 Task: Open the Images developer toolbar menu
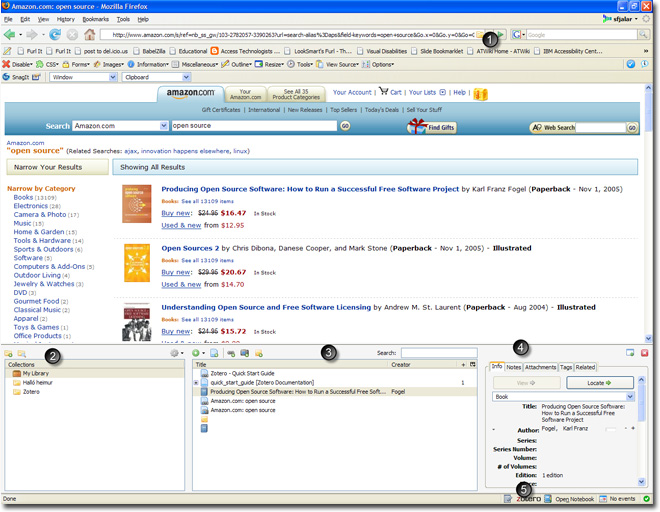tap(108, 64)
